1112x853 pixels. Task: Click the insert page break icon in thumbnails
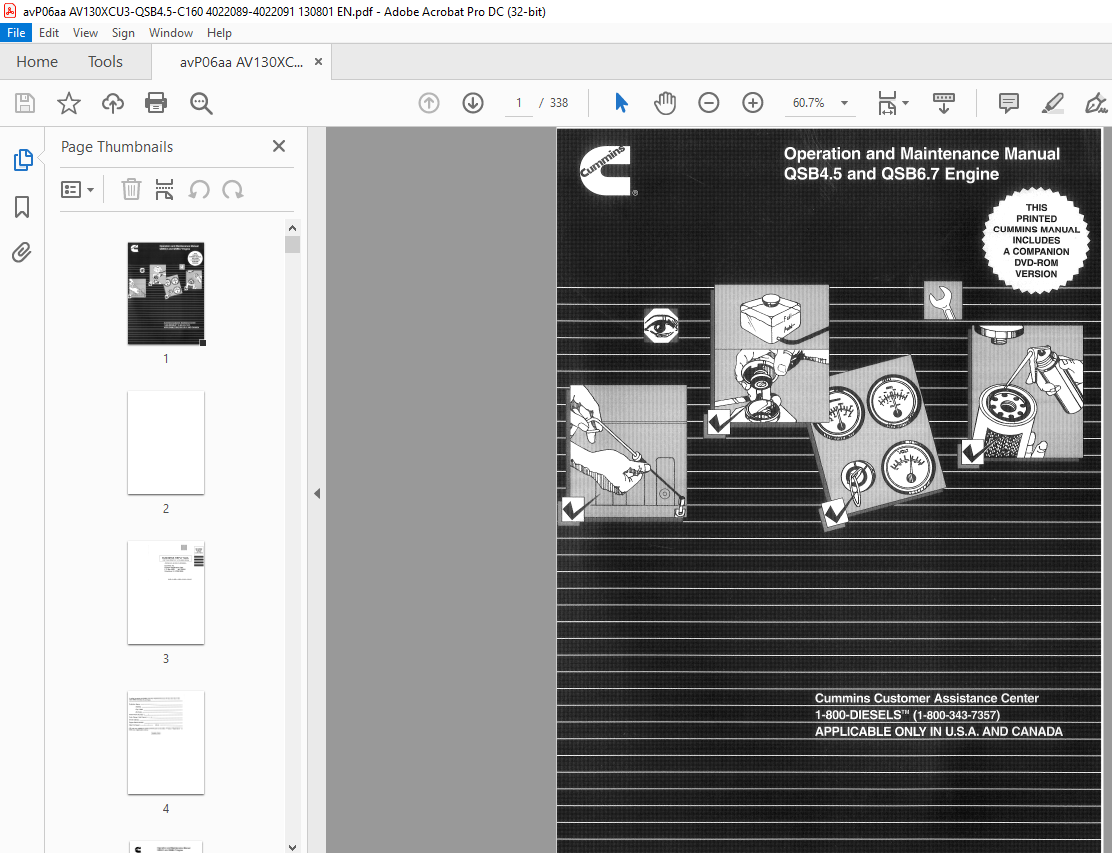click(x=165, y=189)
